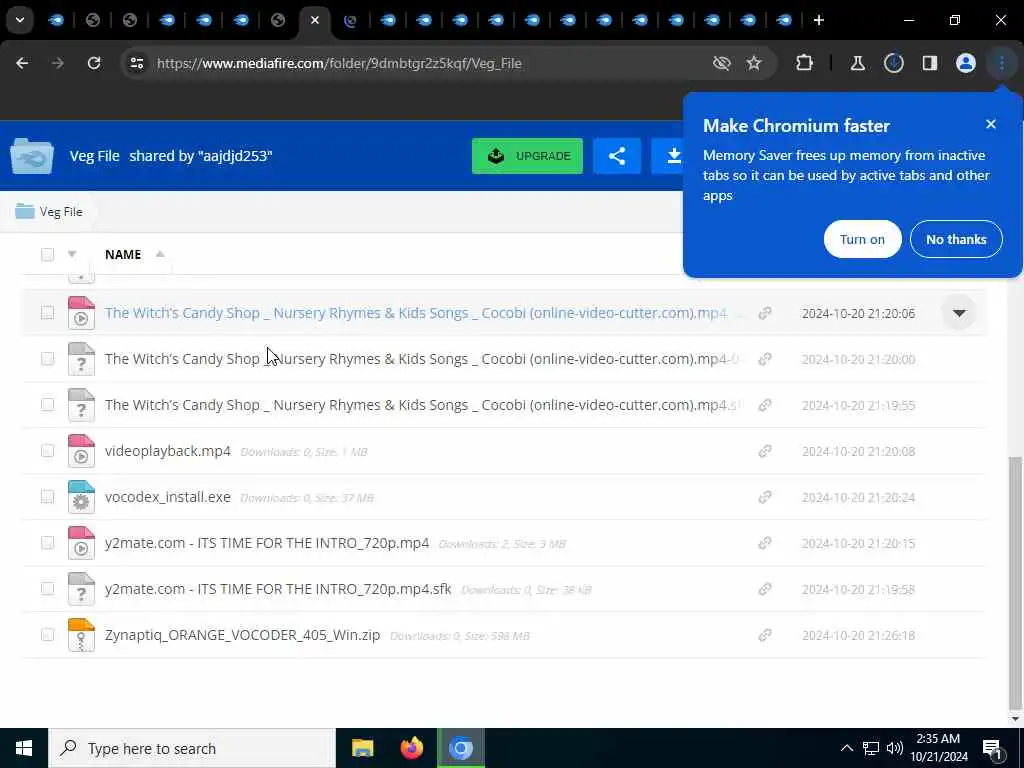Open the tab search dropdown arrow

pyautogui.click(x=20, y=20)
